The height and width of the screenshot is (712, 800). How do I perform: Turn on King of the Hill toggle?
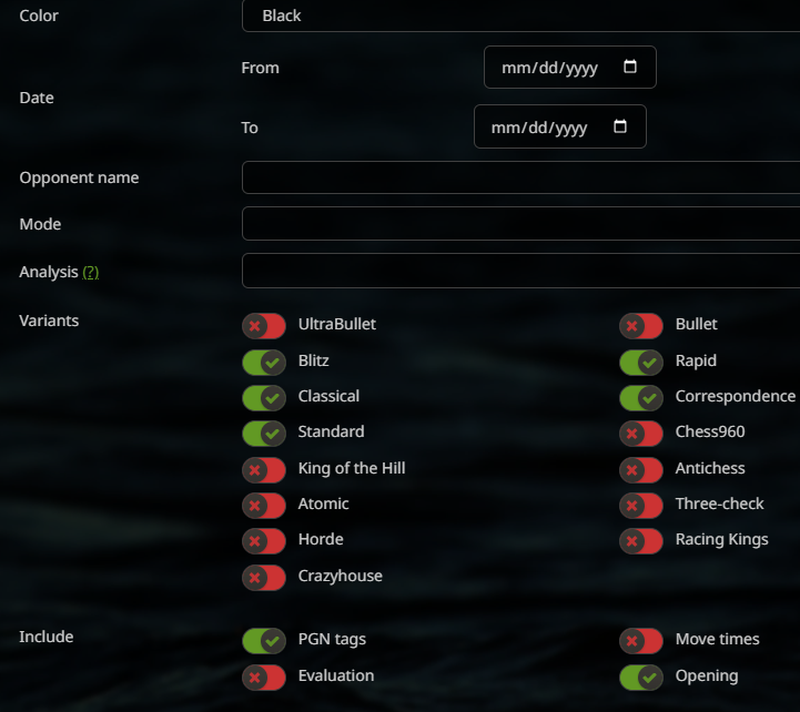[264, 469]
